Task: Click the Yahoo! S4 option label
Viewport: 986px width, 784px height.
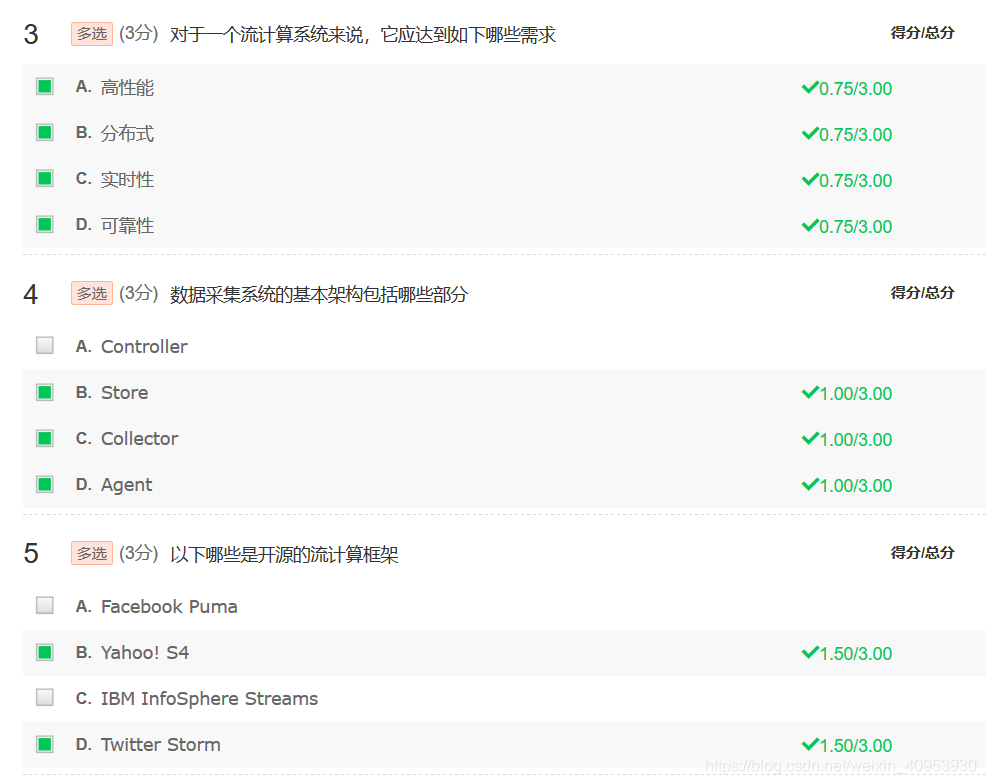Action: coord(145,653)
